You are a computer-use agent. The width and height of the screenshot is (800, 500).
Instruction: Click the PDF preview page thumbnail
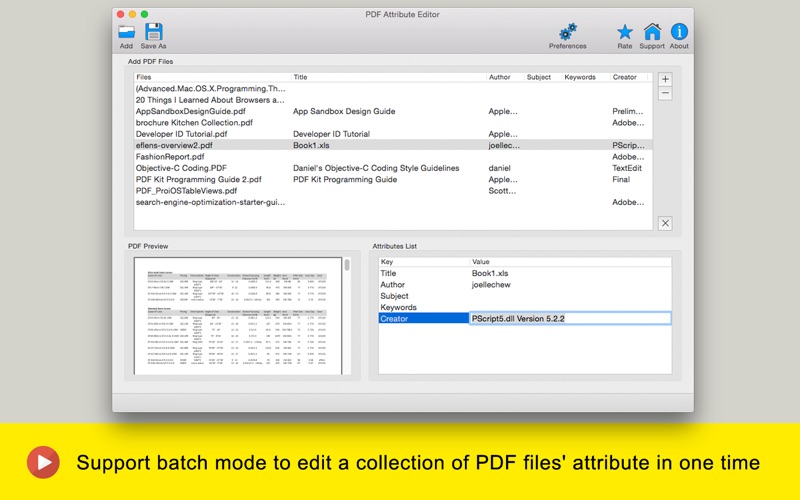238,316
